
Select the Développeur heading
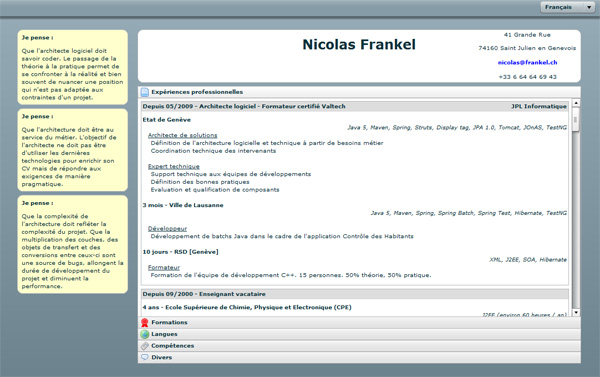coord(167,228)
